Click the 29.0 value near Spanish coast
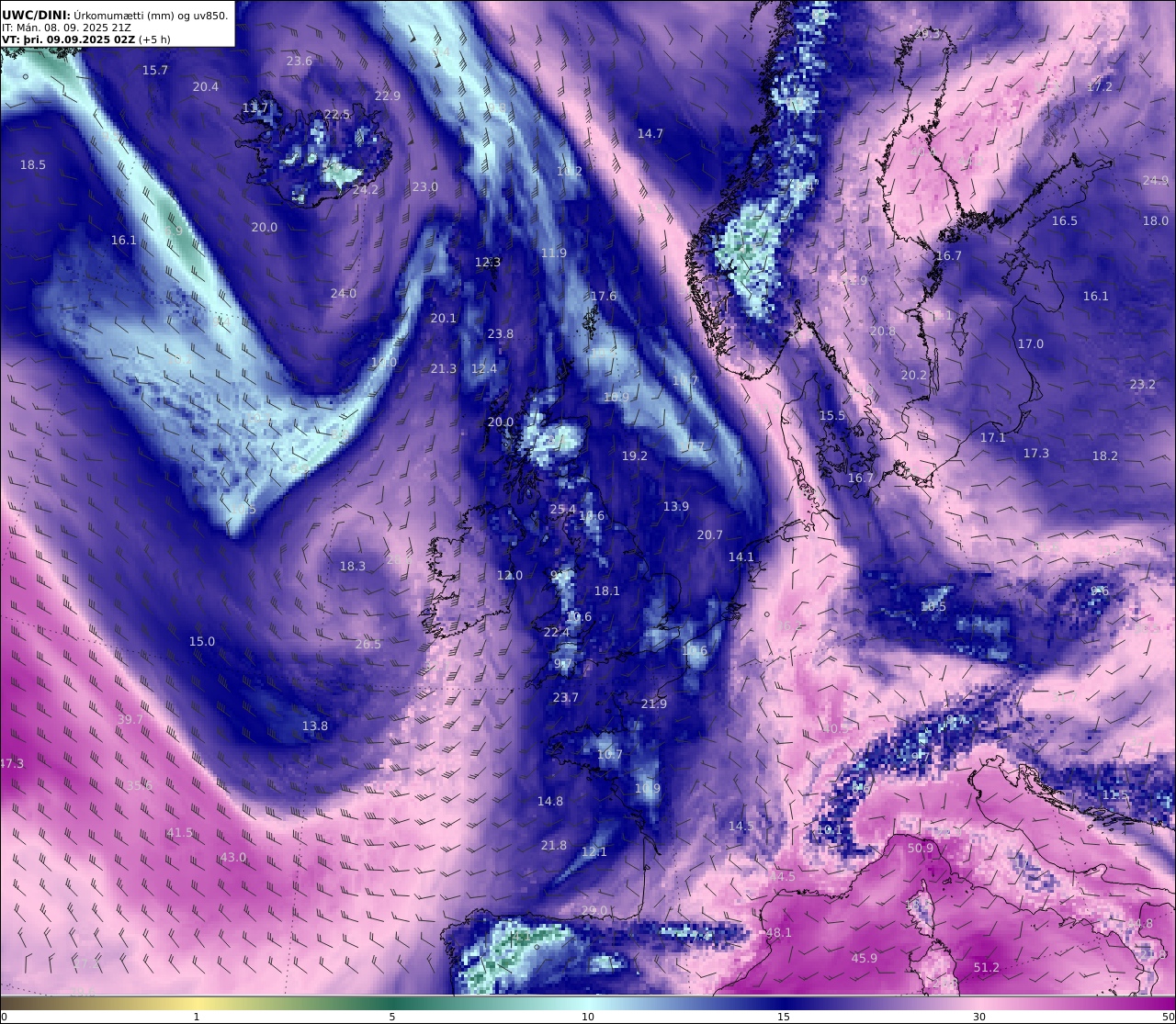The width and height of the screenshot is (1176, 1024). pyautogui.click(x=594, y=911)
